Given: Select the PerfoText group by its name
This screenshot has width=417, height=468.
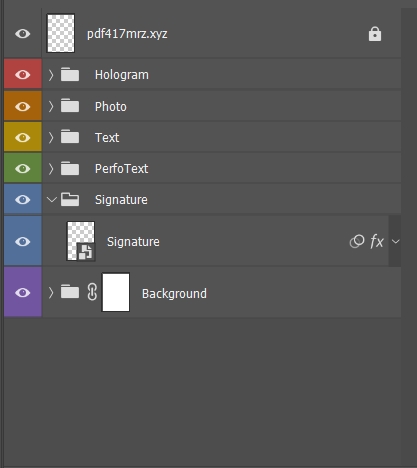Looking at the screenshot, I should coord(121,168).
